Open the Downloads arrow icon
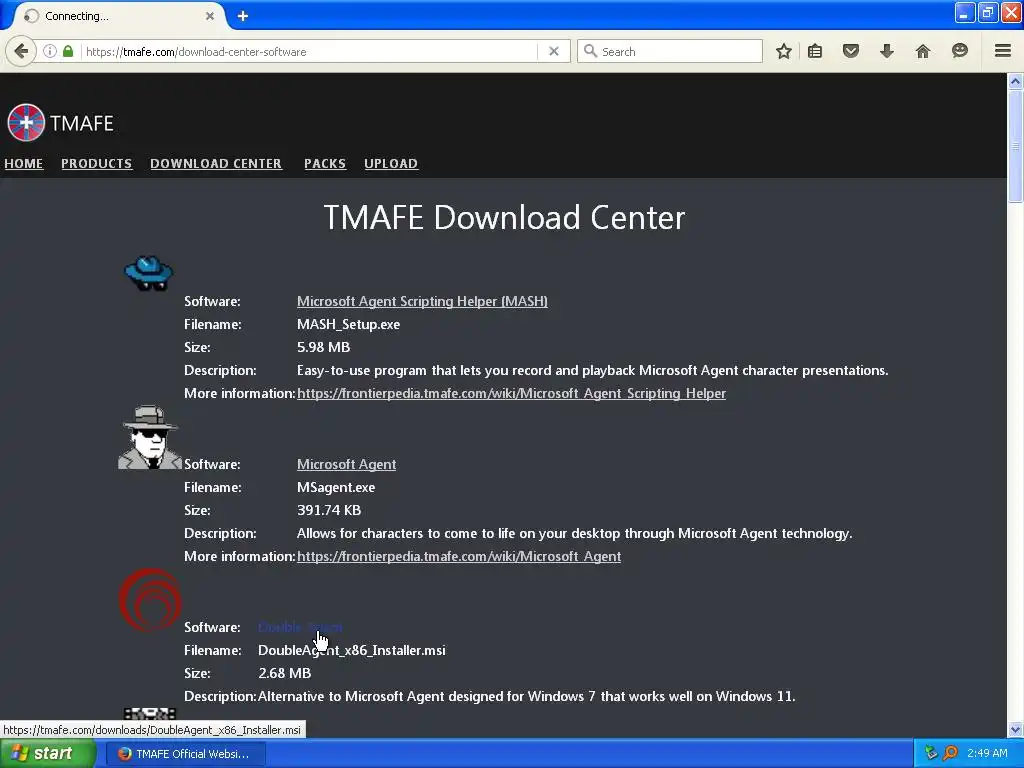 tap(886, 51)
